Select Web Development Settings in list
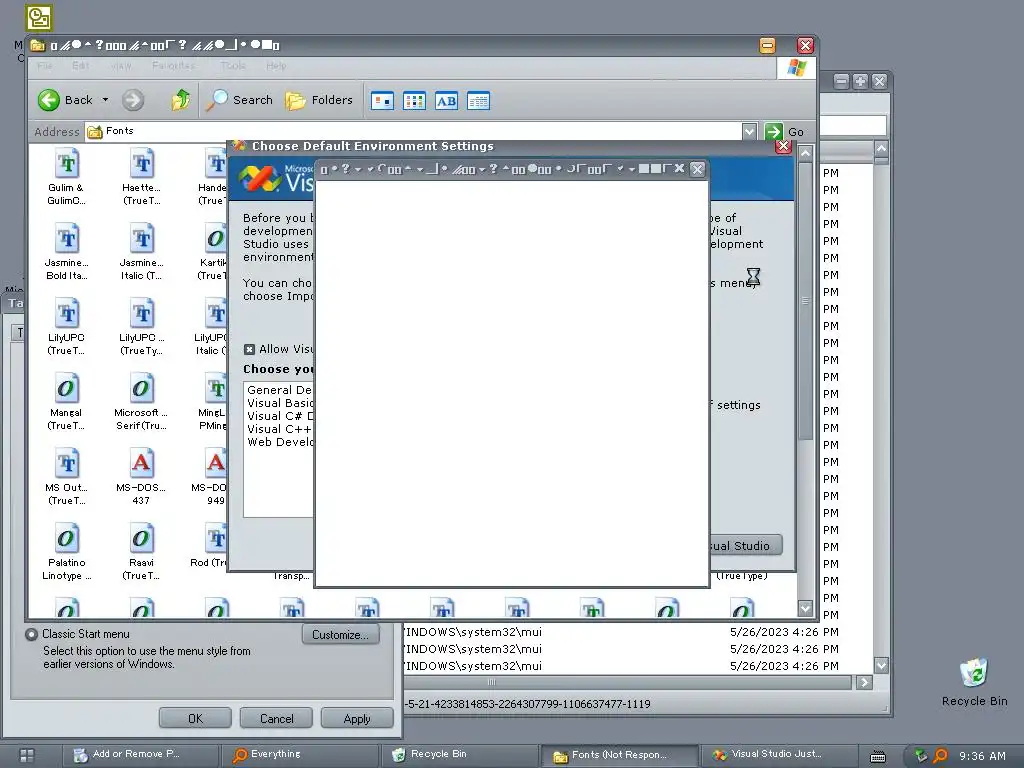The width and height of the screenshot is (1024, 768). [280, 442]
